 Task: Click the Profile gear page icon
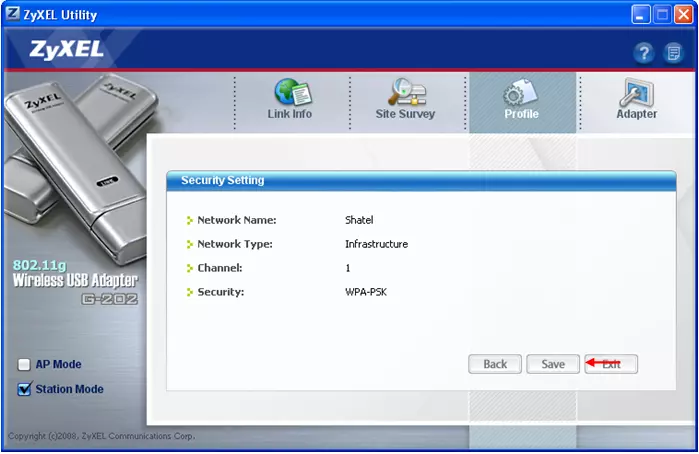click(x=521, y=92)
